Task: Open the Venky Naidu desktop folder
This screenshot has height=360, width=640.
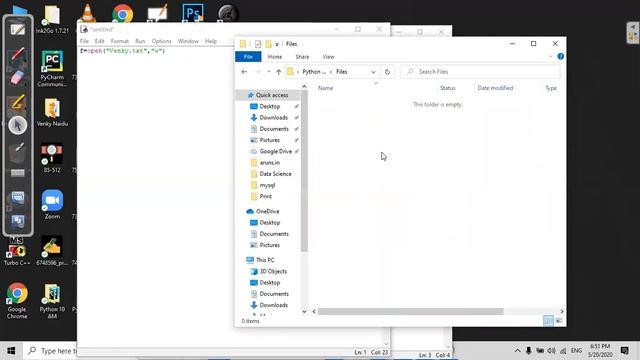Action: (52, 112)
